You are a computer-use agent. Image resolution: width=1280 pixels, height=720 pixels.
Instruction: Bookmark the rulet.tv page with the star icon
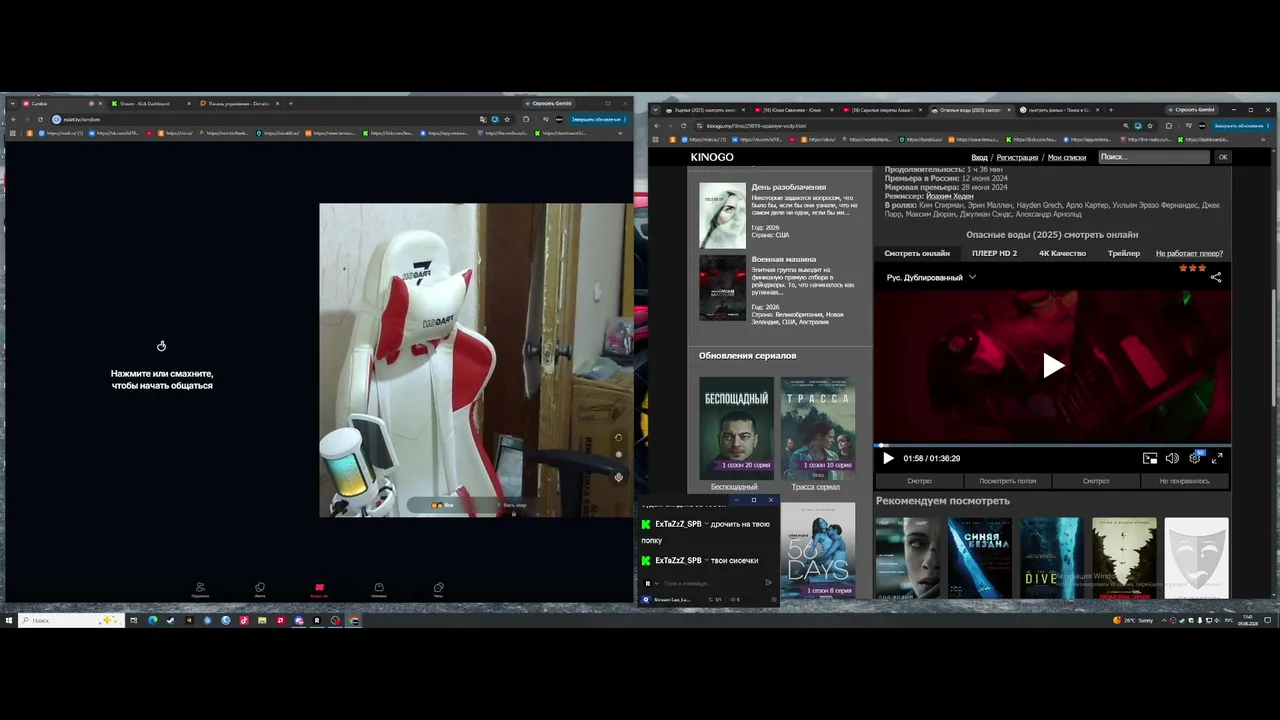pos(507,119)
